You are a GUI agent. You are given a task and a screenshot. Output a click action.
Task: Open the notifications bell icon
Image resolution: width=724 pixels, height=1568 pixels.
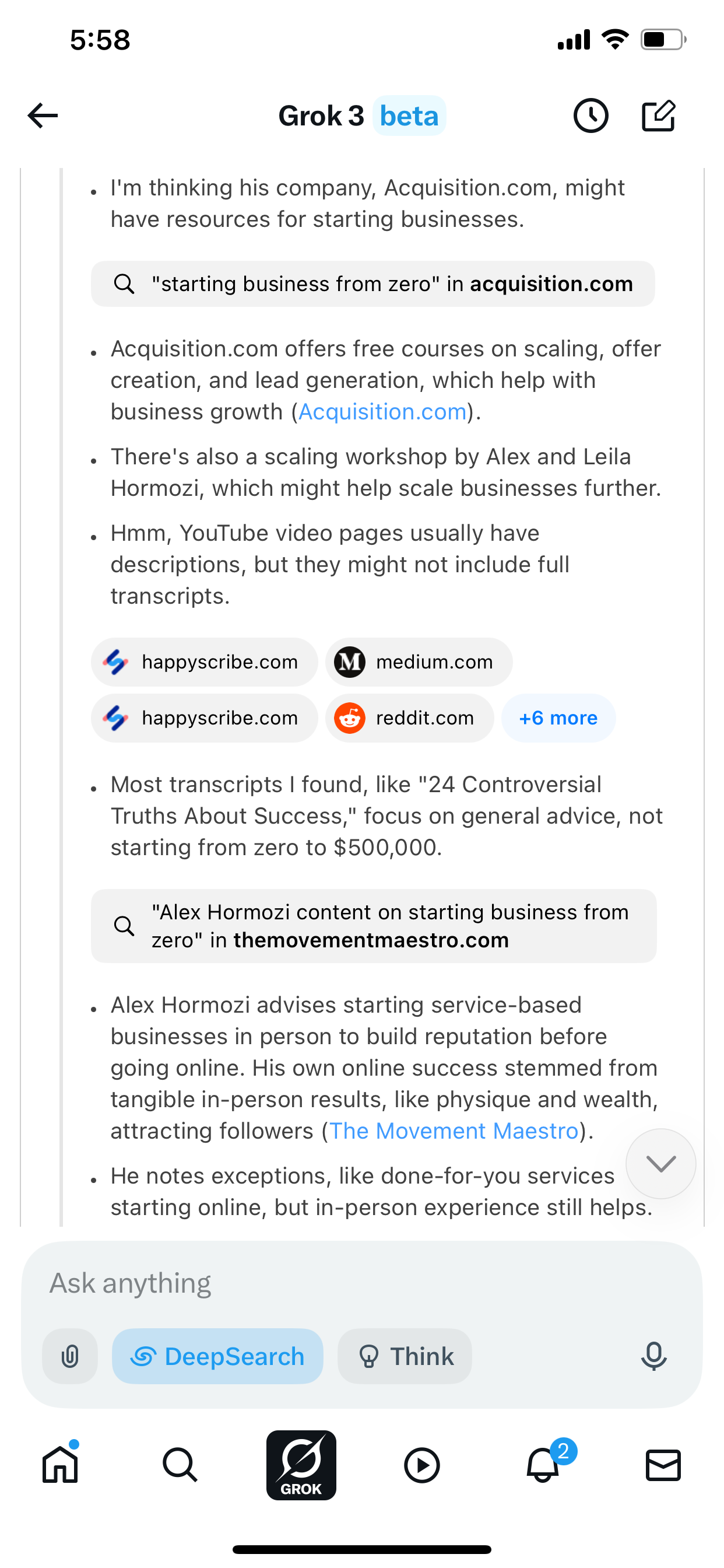pyautogui.click(x=543, y=1465)
